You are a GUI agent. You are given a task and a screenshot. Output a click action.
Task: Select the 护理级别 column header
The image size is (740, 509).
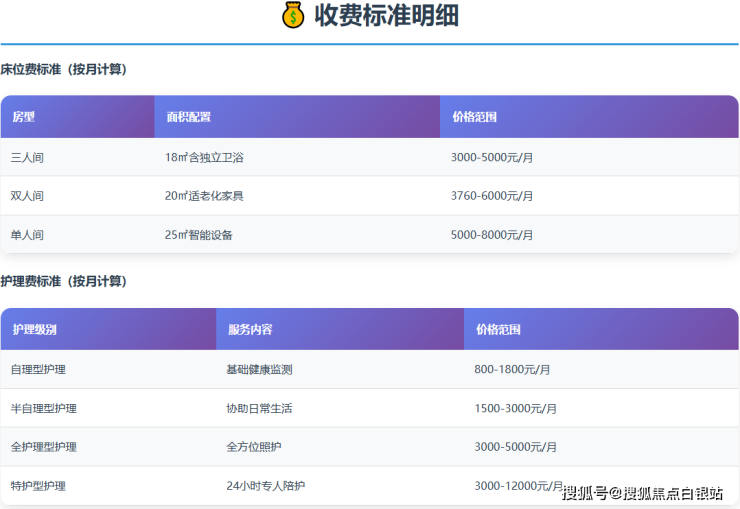point(35,329)
